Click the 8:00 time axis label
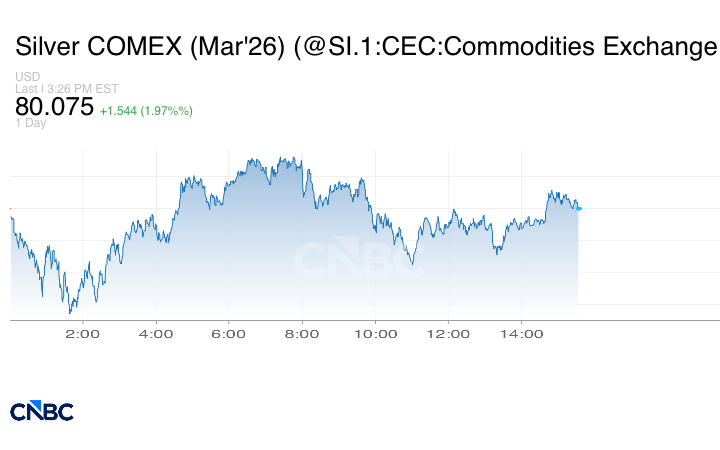This screenshot has height=450, width=720. (x=301, y=334)
